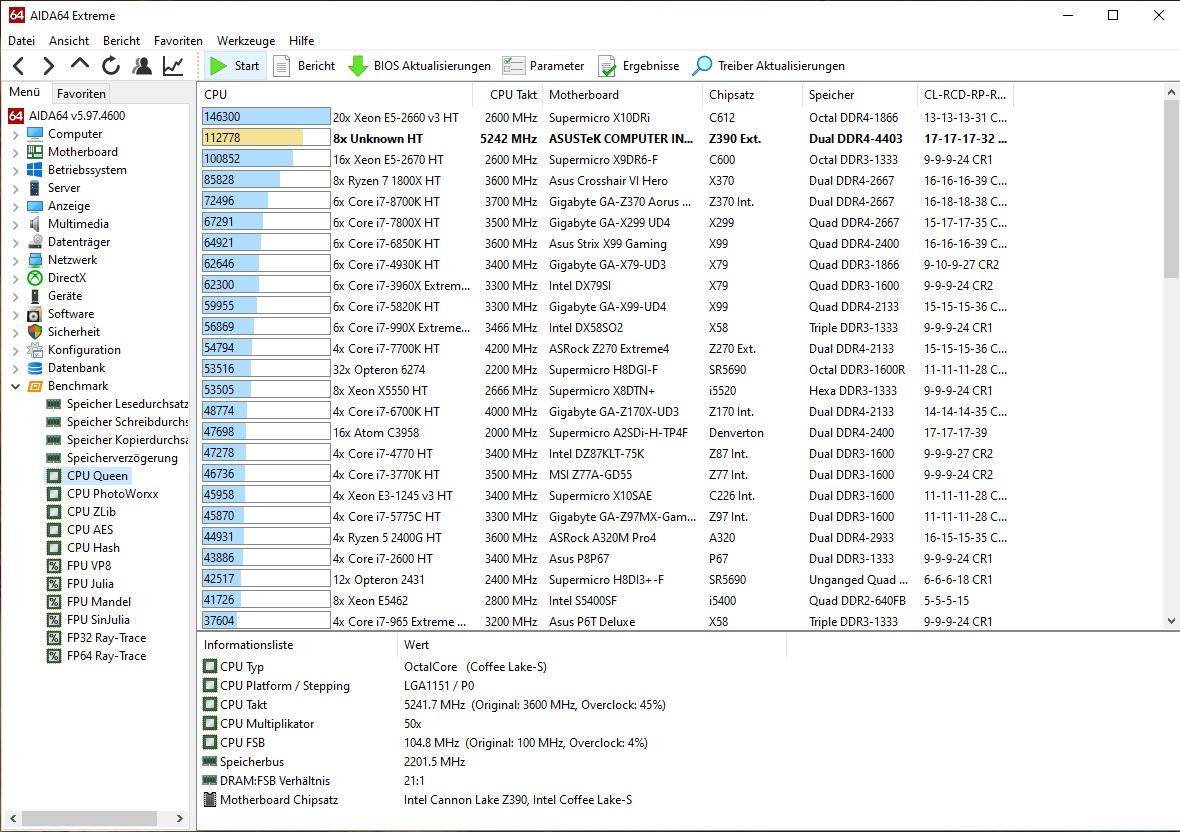Go forward with the right arrow toolbar icon
The width and height of the screenshot is (1180, 832).
pos(48,66)
